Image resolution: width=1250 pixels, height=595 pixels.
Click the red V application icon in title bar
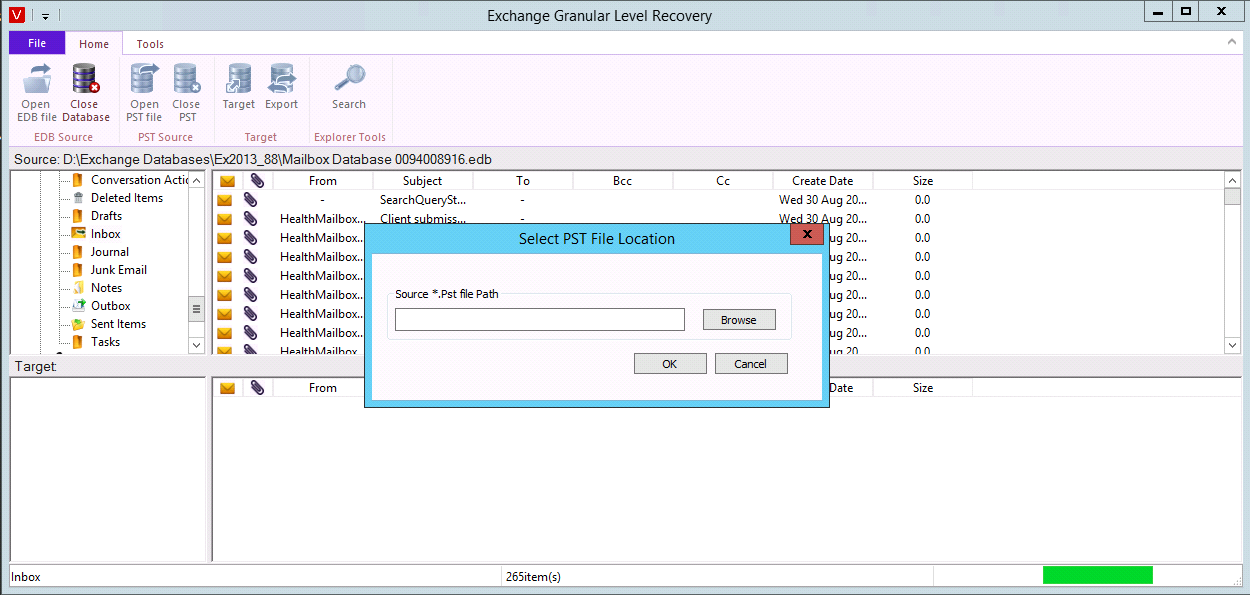(17, 15)
